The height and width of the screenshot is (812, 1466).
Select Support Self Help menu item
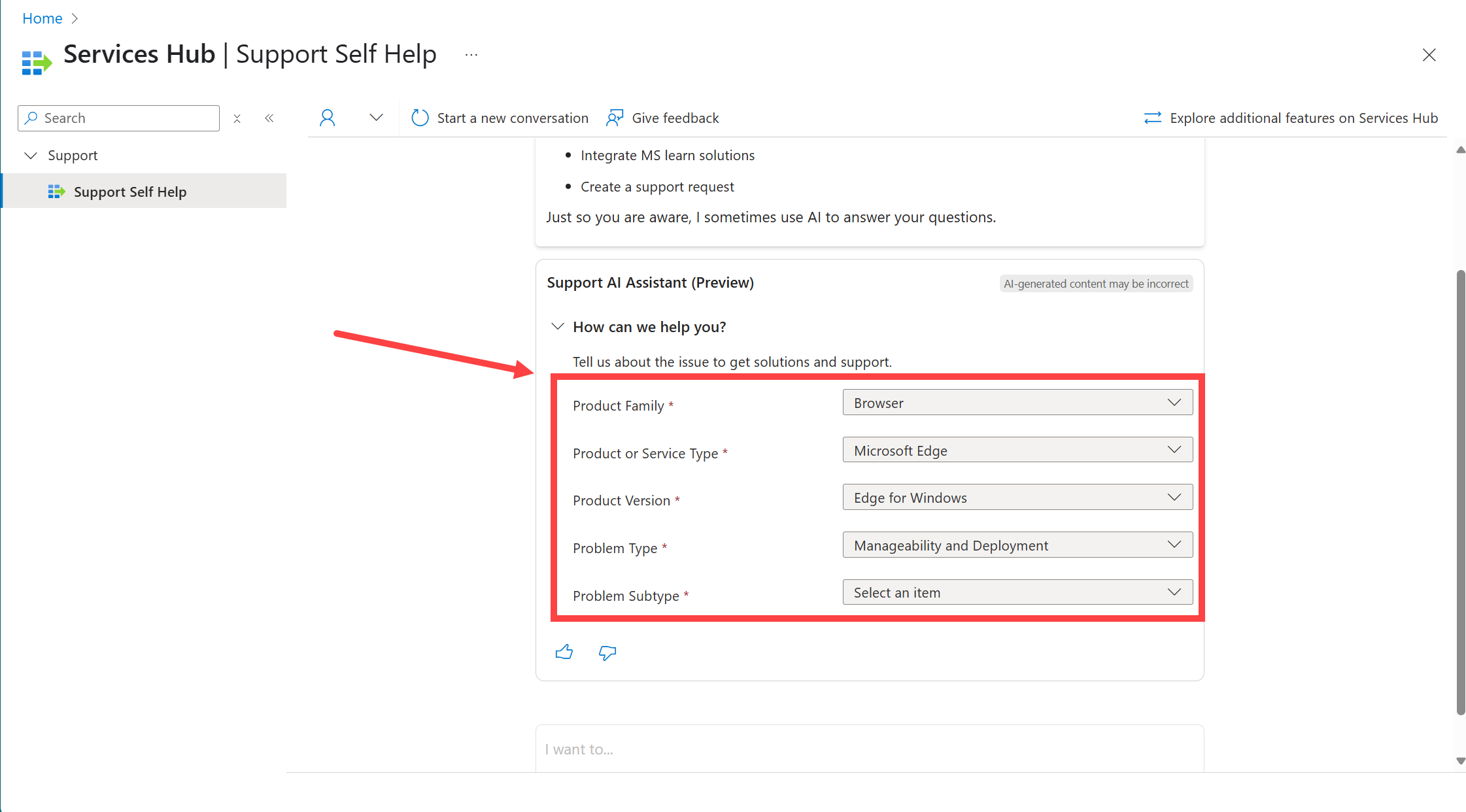(131, 191)
